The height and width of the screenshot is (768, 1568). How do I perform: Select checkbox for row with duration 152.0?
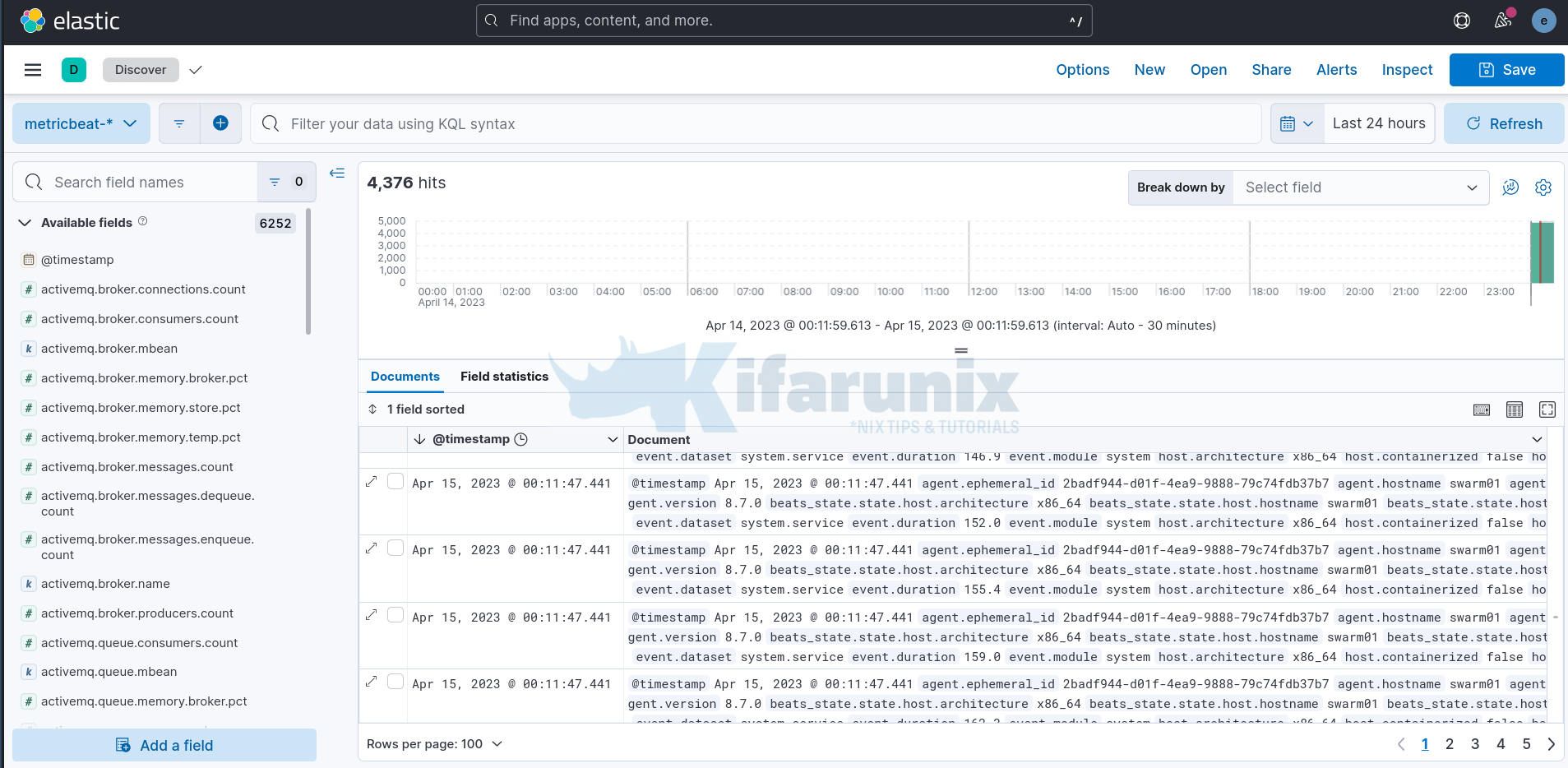click(395, 481)
